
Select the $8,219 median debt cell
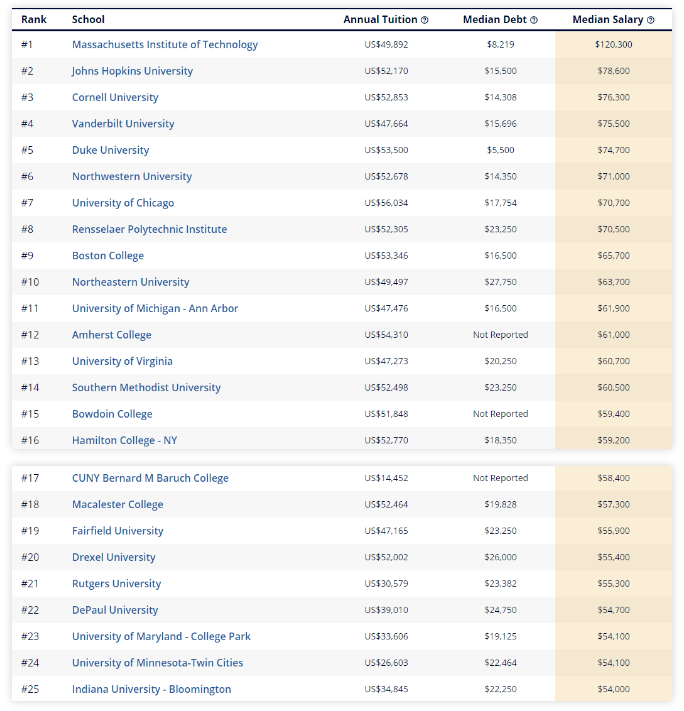(x=500, y=44)
